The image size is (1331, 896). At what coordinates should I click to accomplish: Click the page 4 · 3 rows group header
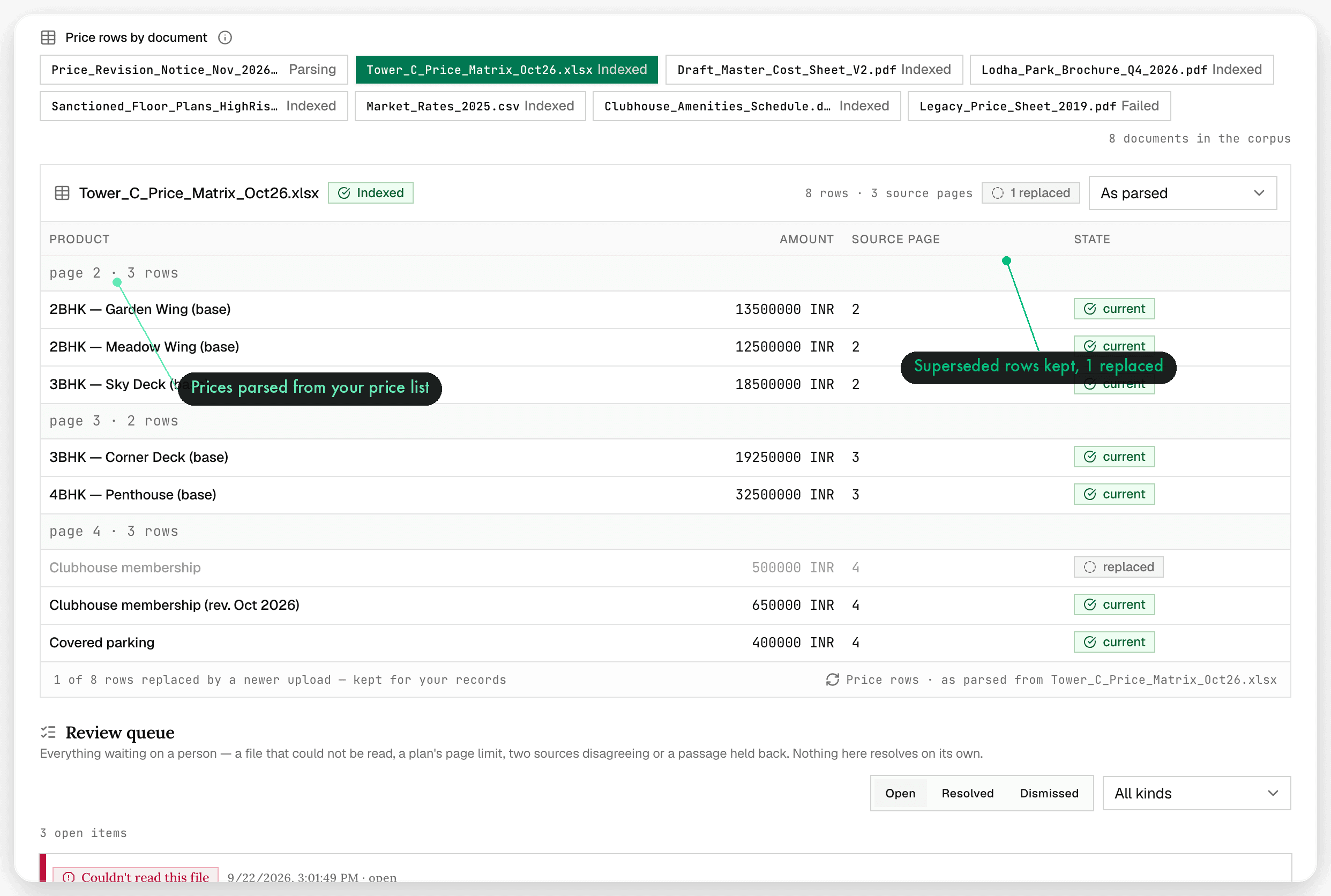[x=665, y=532]
